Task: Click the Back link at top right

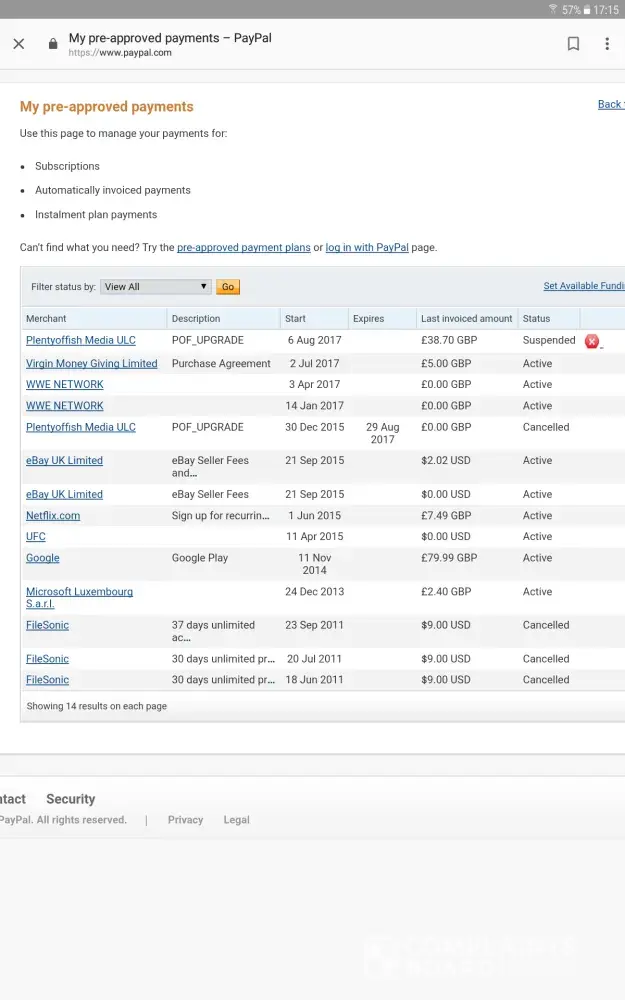Action: coord(610,105)
